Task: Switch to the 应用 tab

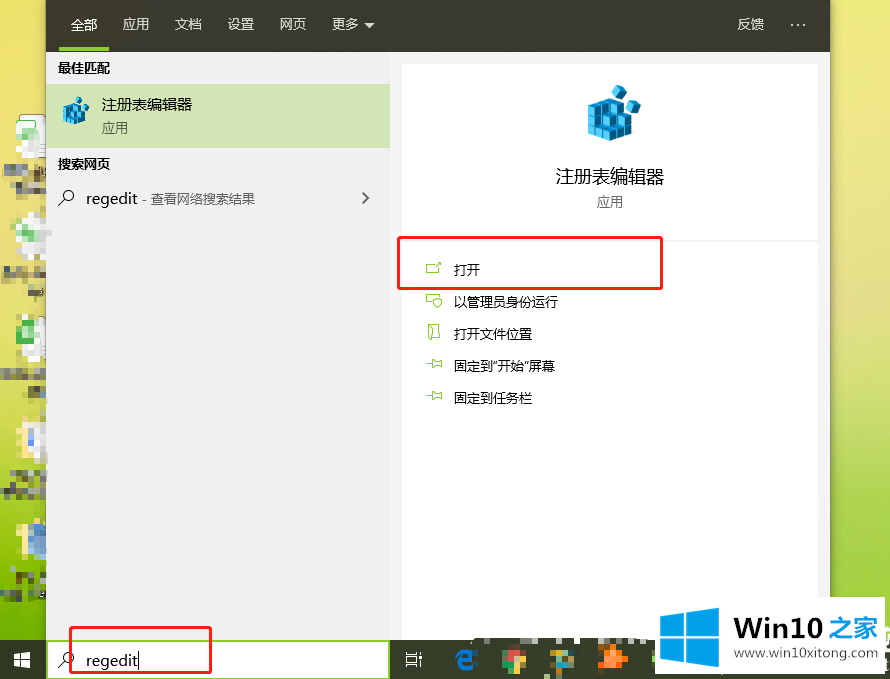Action: (x=136, y=24)
